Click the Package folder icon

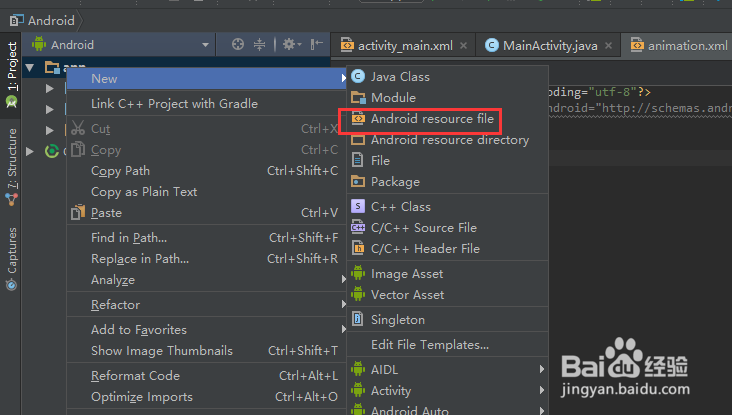pyautogui.click(x=358, y=181)
